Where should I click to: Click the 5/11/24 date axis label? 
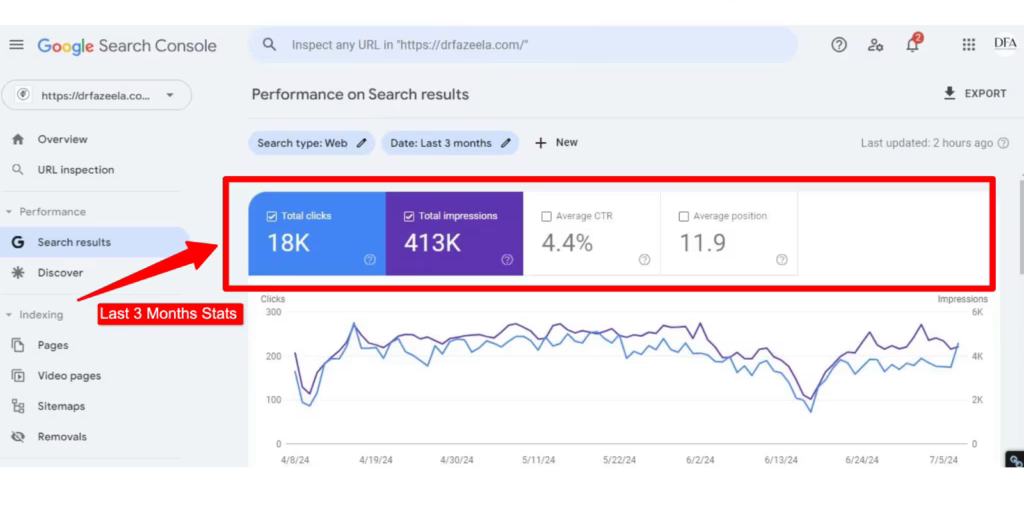tap(539, 461)
